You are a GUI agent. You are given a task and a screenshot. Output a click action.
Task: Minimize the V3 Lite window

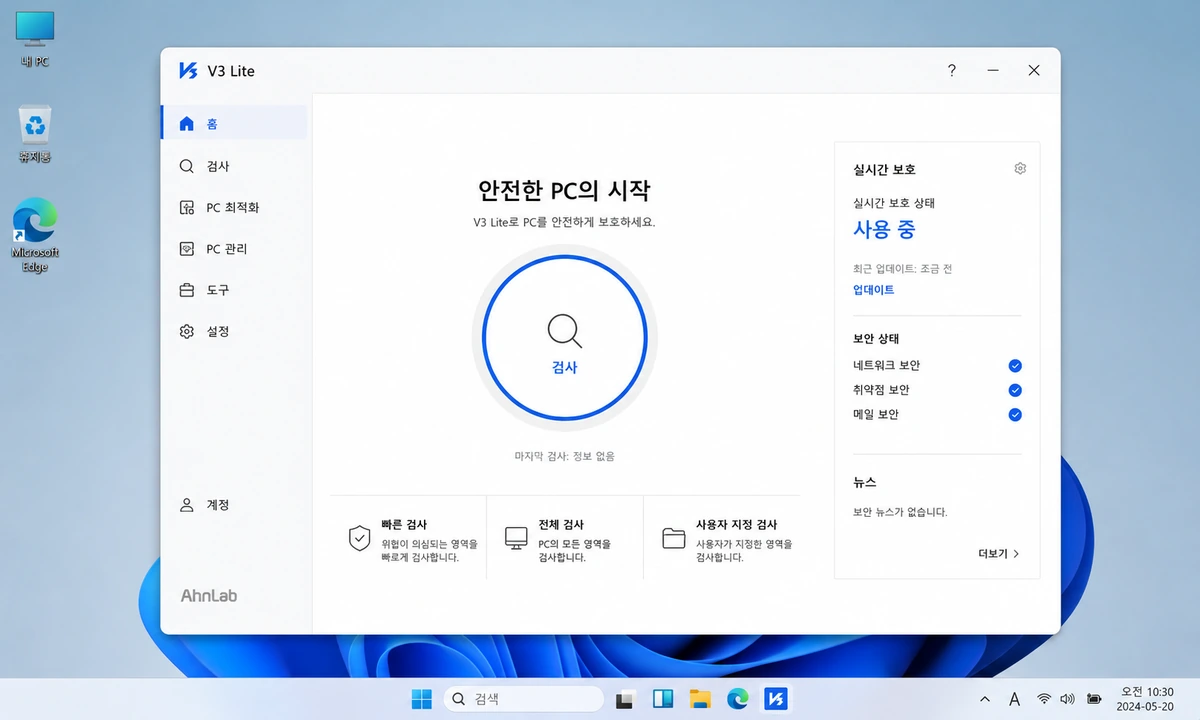click(x=993, y=70)
